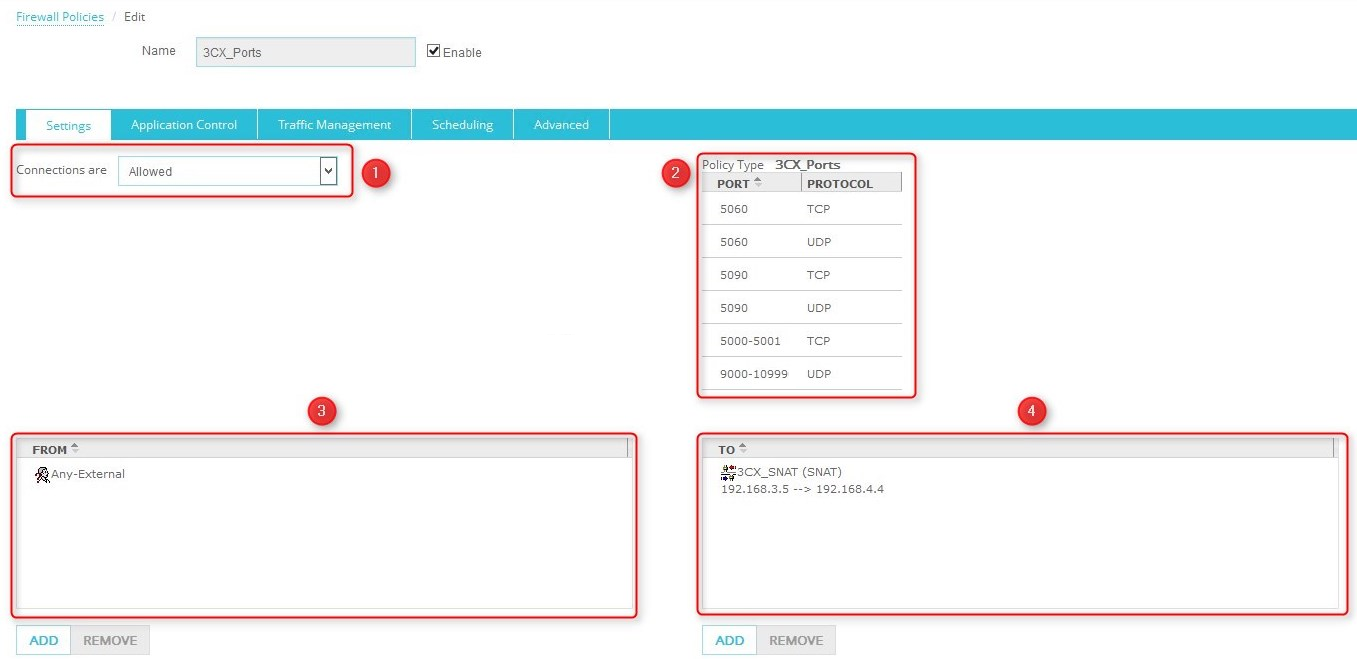The width and height of the screenshot is (1357, 659).
Task: Select the Any-External entry in FROM
Action: (x=88, y=474)
